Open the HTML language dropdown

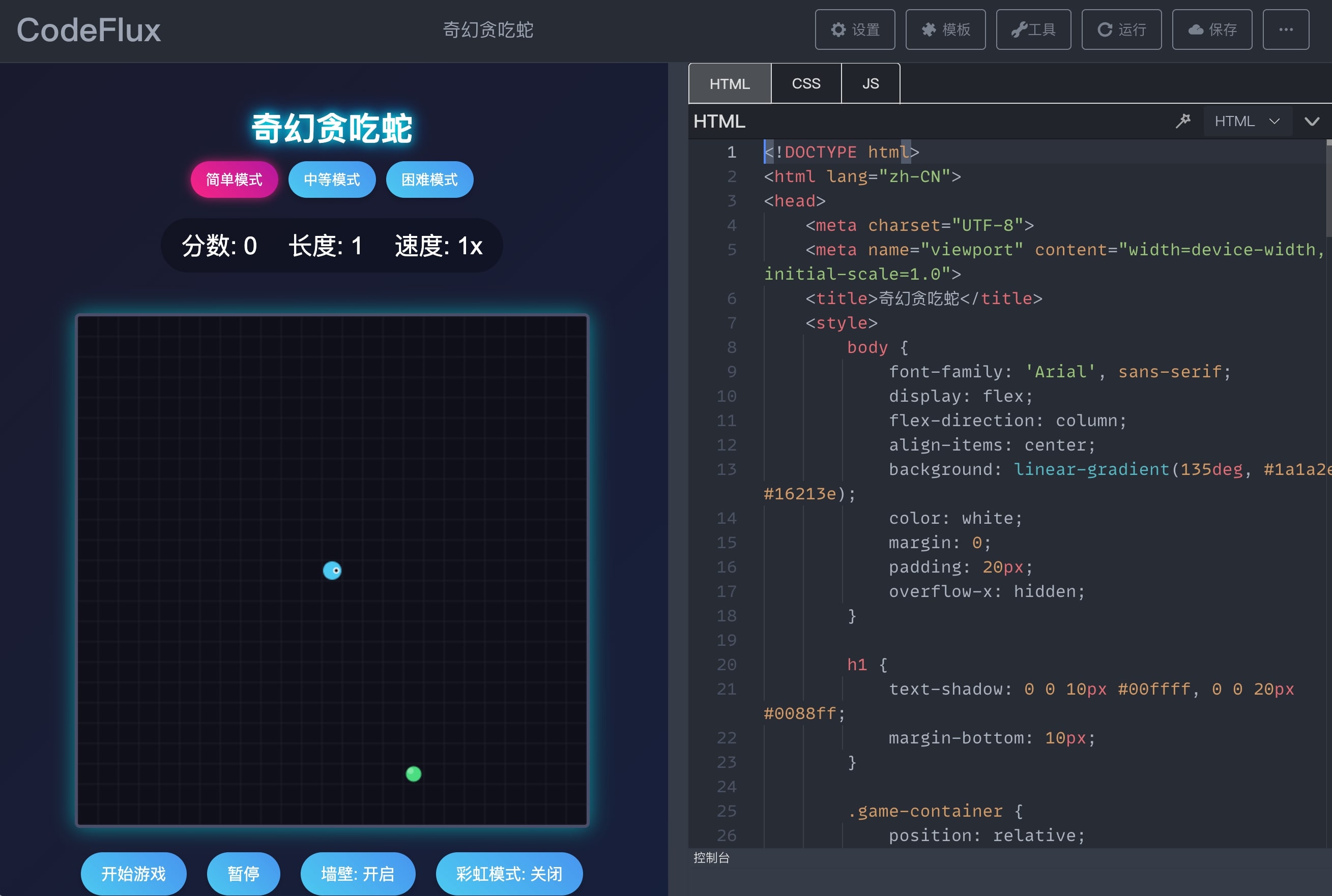(x=1247, y=121)
